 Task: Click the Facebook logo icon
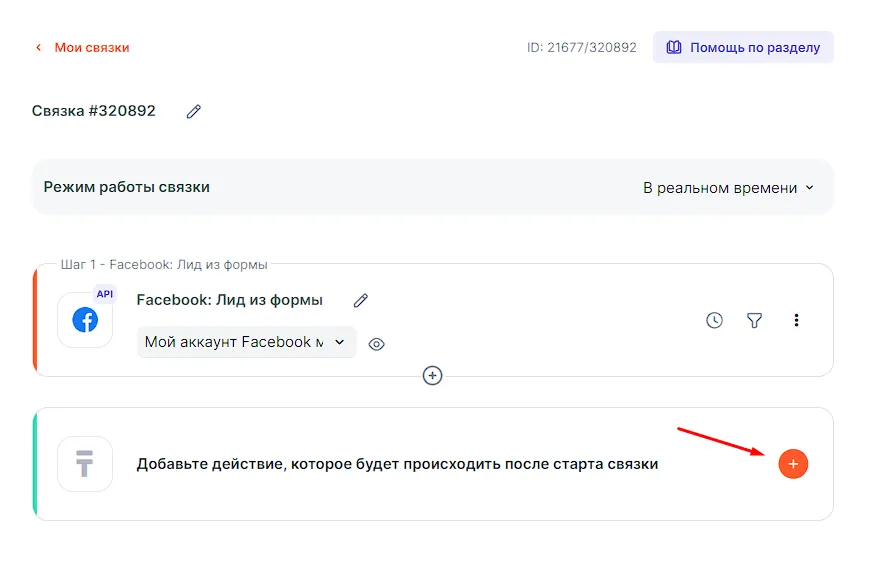tap(85, 320)
